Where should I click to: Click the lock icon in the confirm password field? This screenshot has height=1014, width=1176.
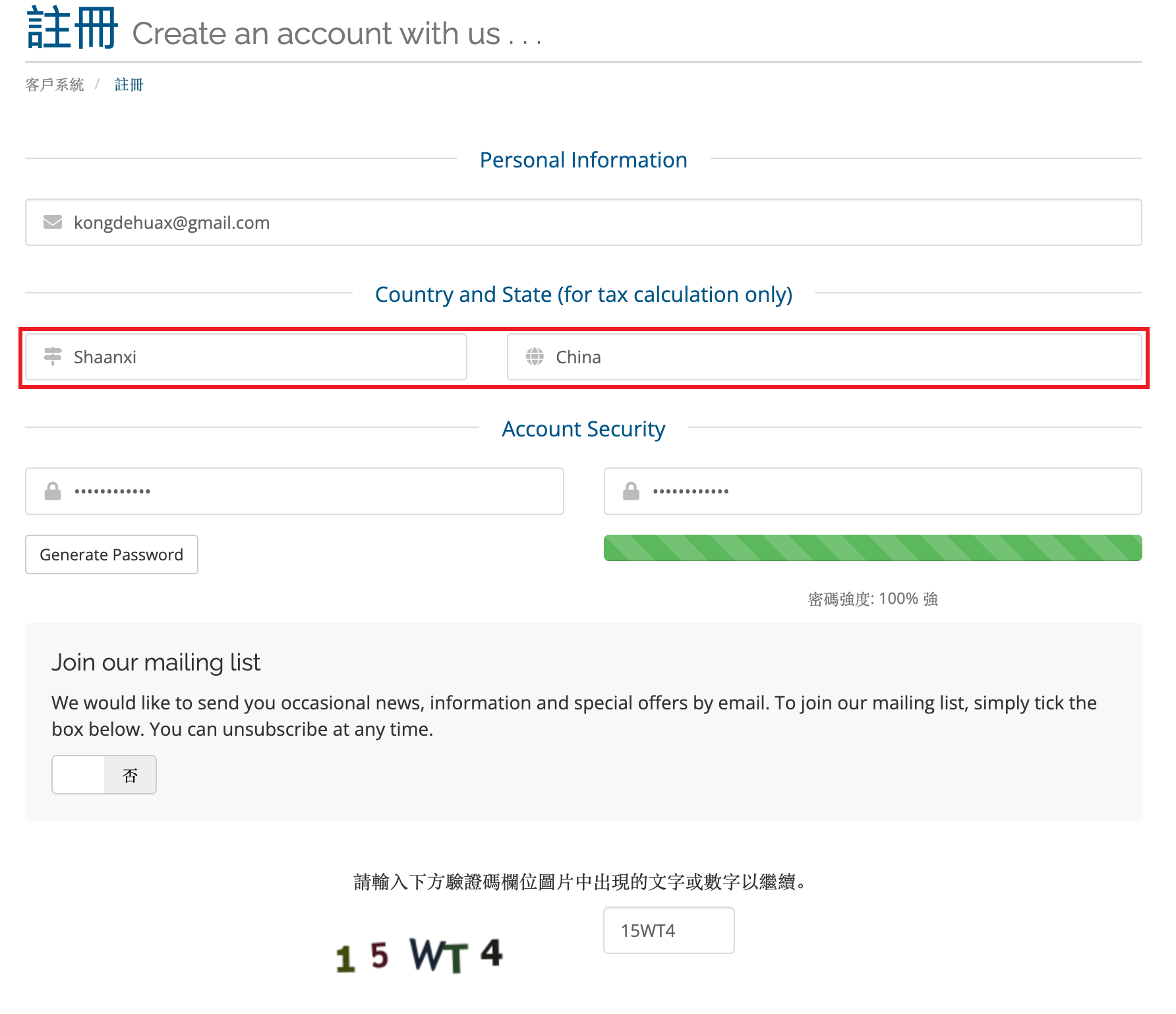tap(631, 491)
